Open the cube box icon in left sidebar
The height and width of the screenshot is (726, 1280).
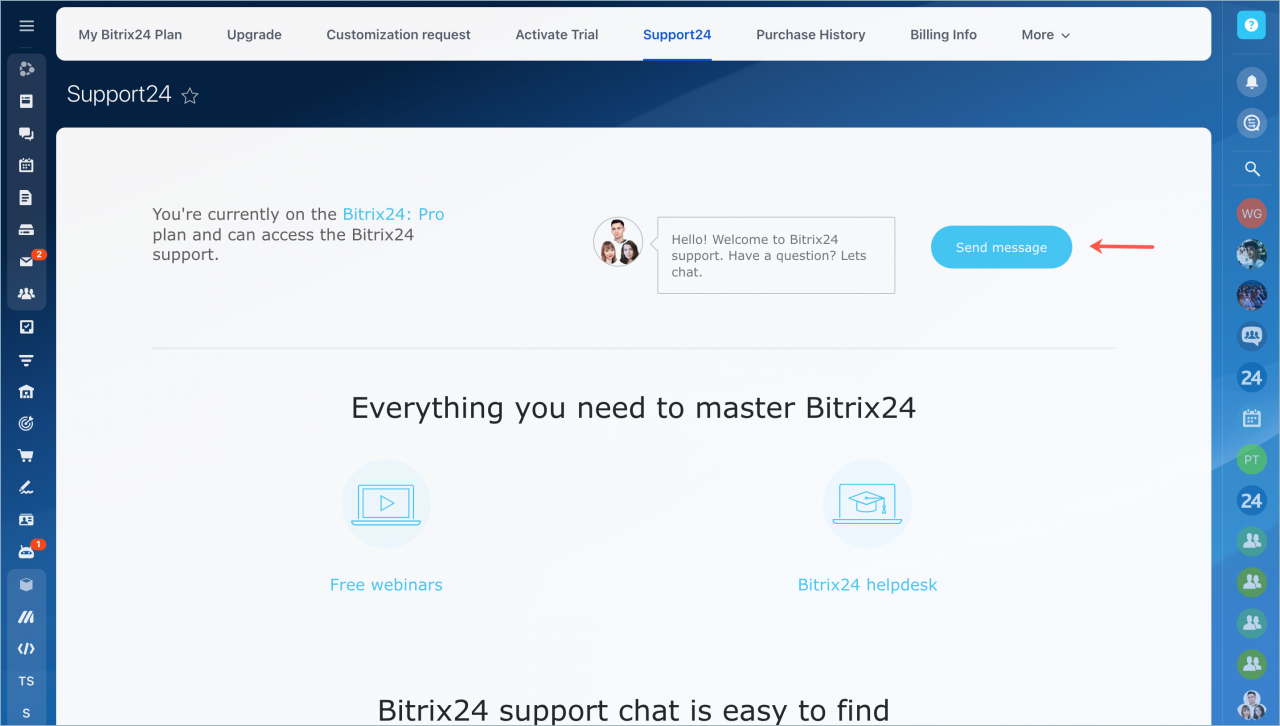coord(27,585)
